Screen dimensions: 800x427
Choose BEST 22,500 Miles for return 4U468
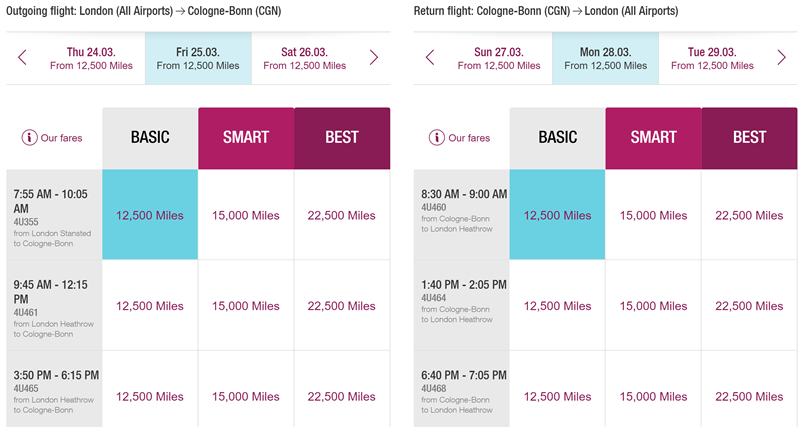[x=749, y=396]
